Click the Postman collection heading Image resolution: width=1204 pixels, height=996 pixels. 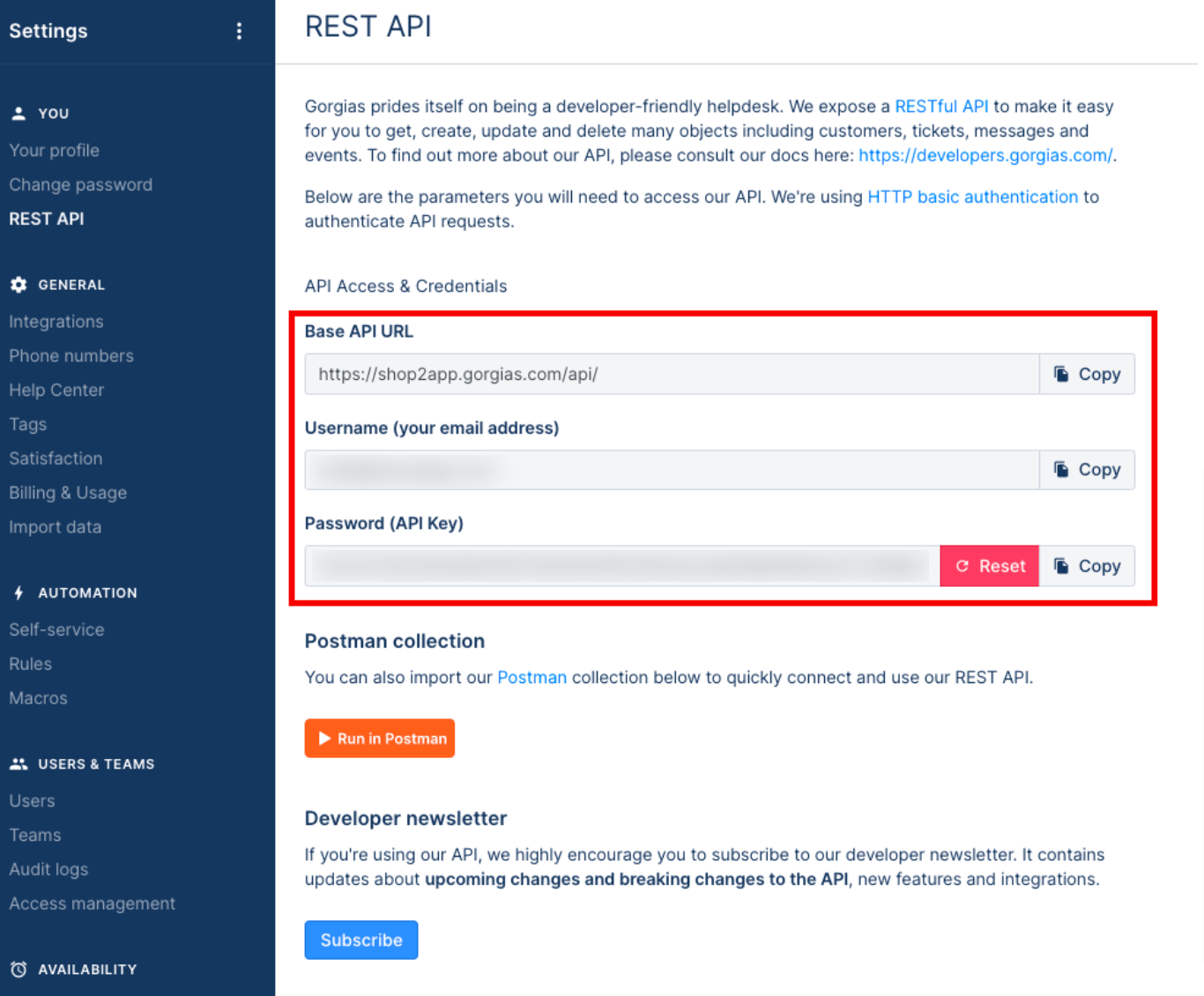click(x=395, y=641)
